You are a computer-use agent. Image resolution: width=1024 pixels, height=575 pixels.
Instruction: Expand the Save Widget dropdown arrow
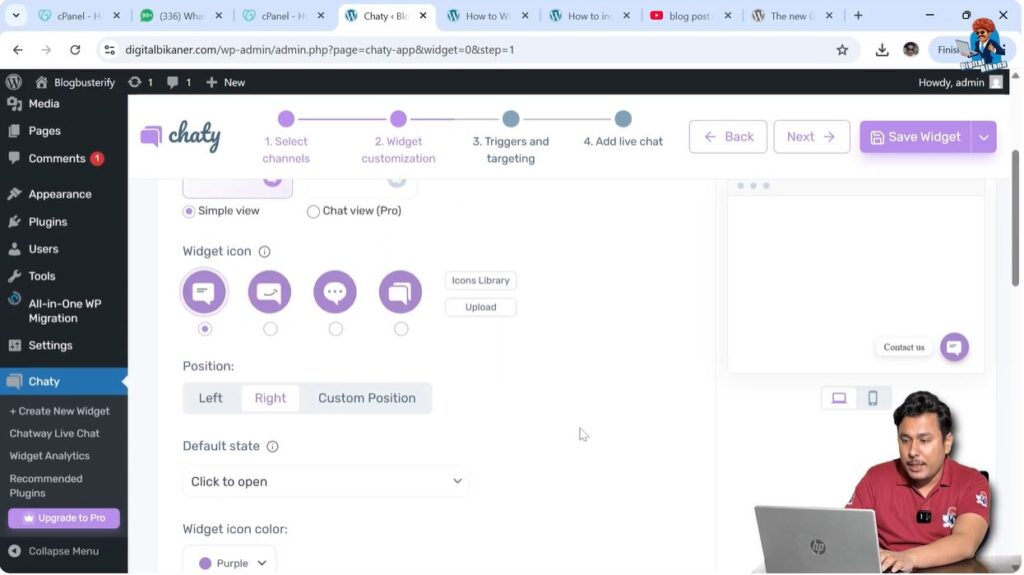pos(984,137)
